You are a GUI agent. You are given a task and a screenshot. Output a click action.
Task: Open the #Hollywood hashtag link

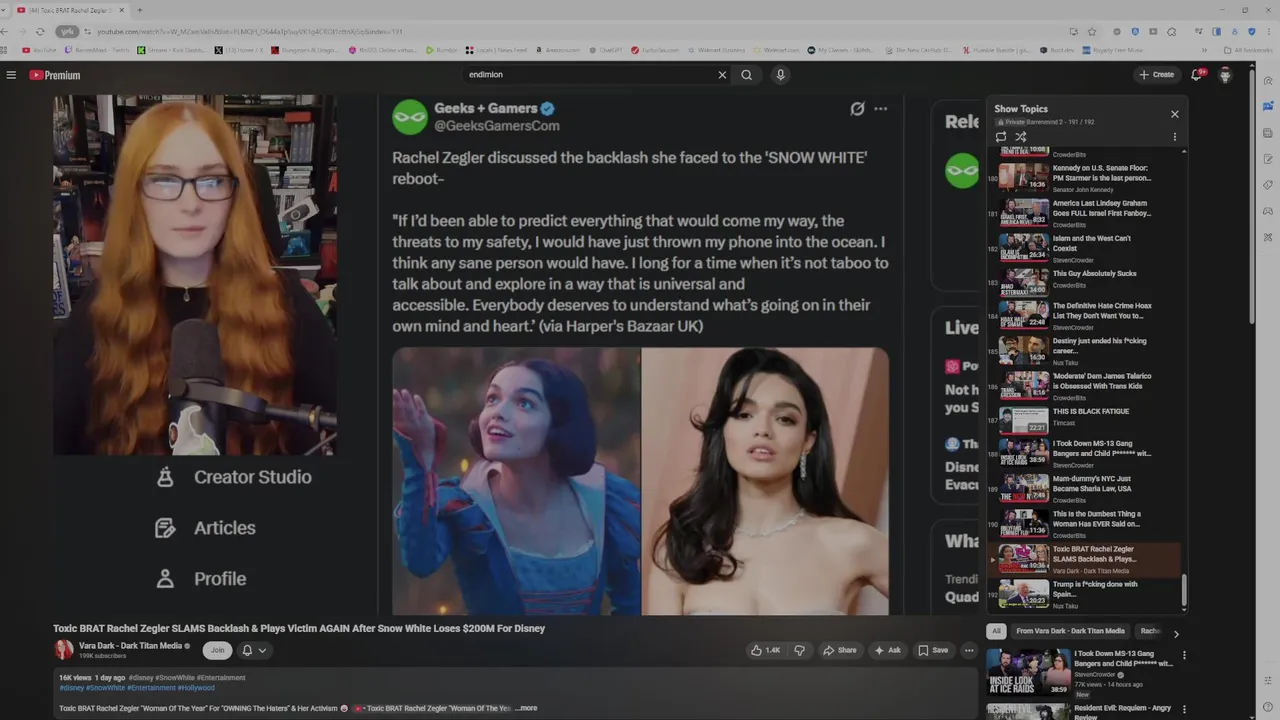pos(198,687)
